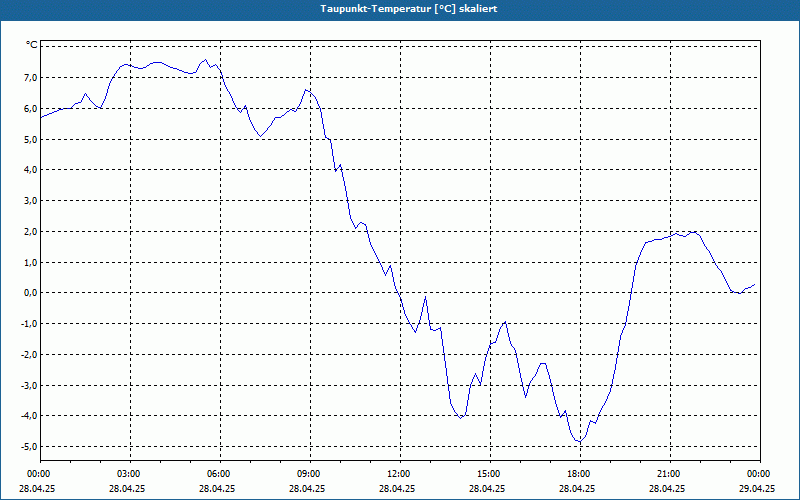Click the '28.04.25' date under '12:00'

397,488
